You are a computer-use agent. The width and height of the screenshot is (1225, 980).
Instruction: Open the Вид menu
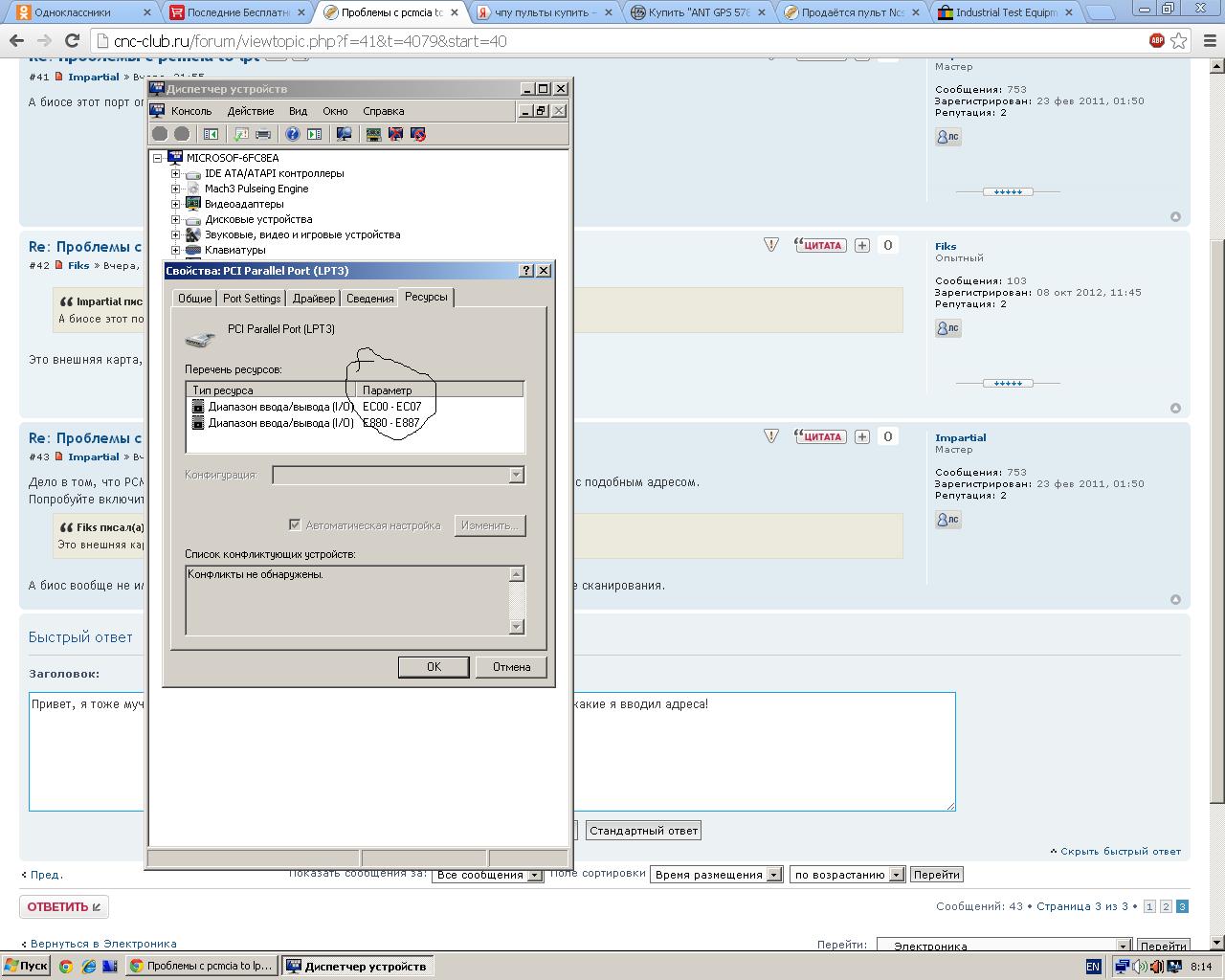299,111
